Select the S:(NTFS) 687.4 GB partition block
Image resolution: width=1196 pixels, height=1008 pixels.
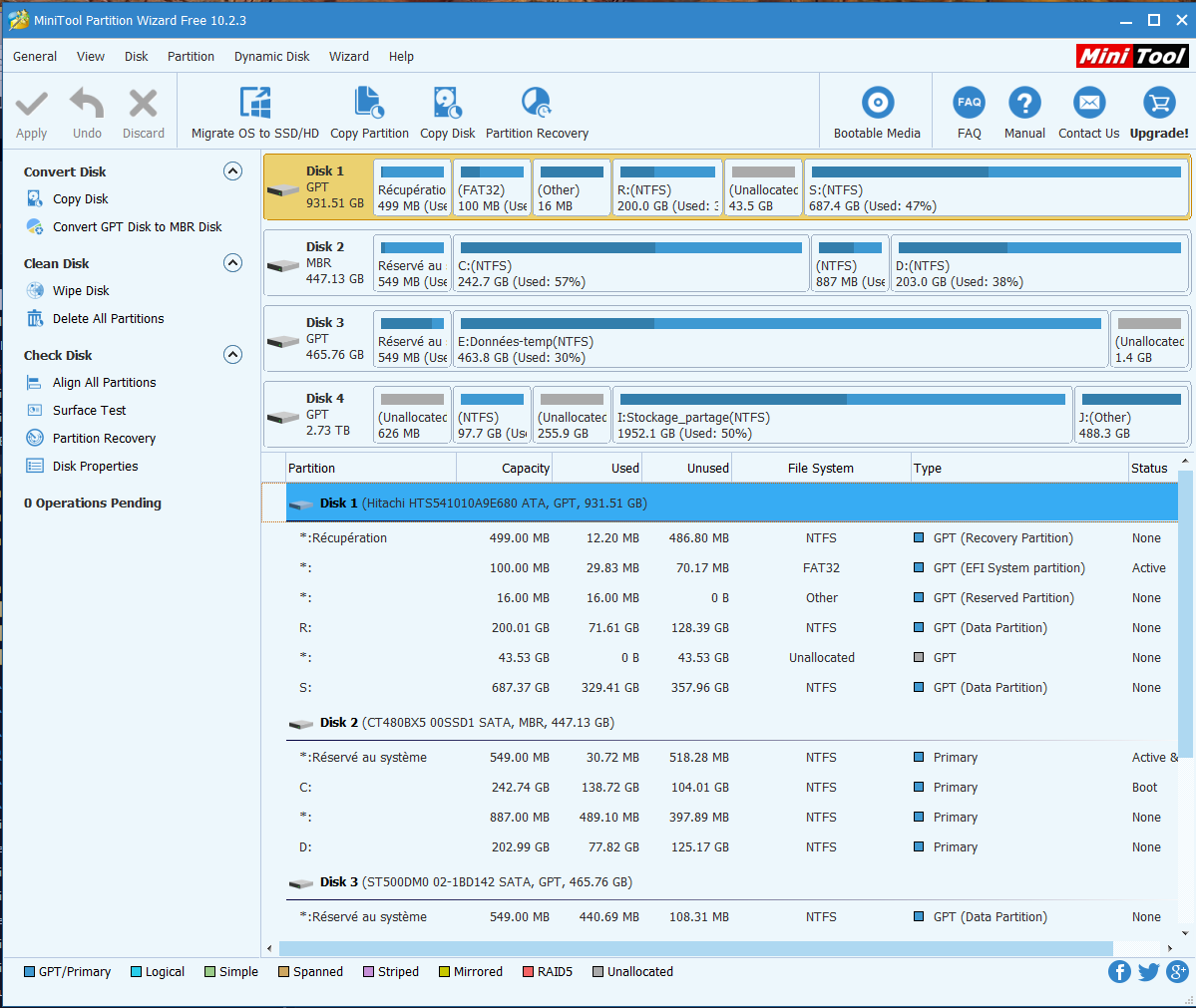click(x=996, y=187)
